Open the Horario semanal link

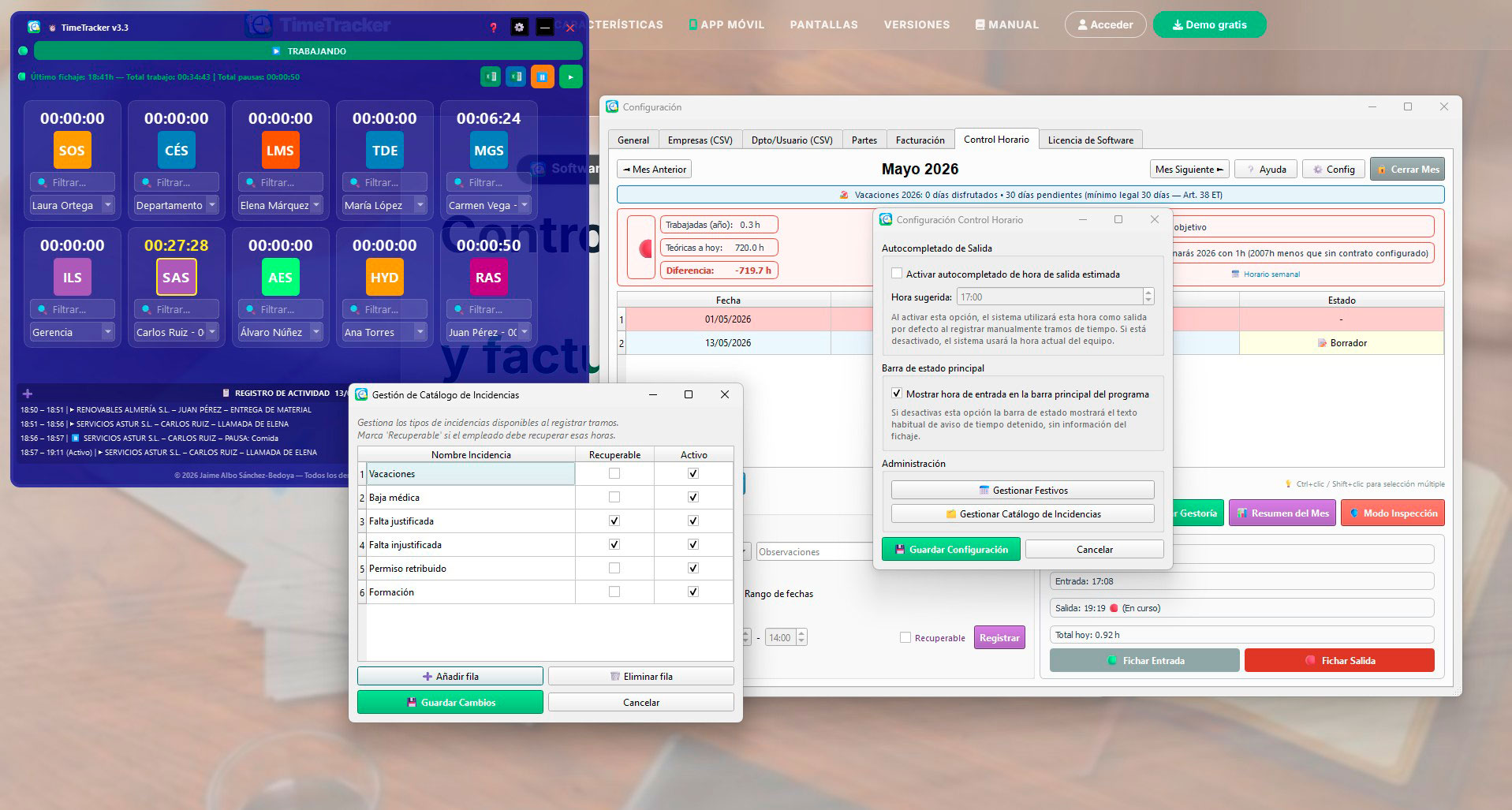pos(1267,274)
